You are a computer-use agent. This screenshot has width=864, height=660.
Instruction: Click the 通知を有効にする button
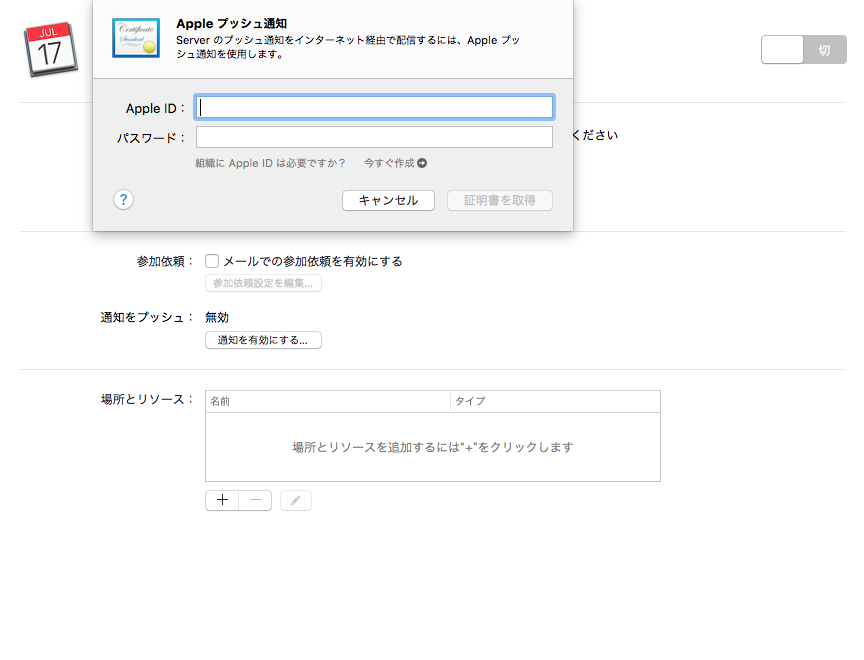click(263, 340)
